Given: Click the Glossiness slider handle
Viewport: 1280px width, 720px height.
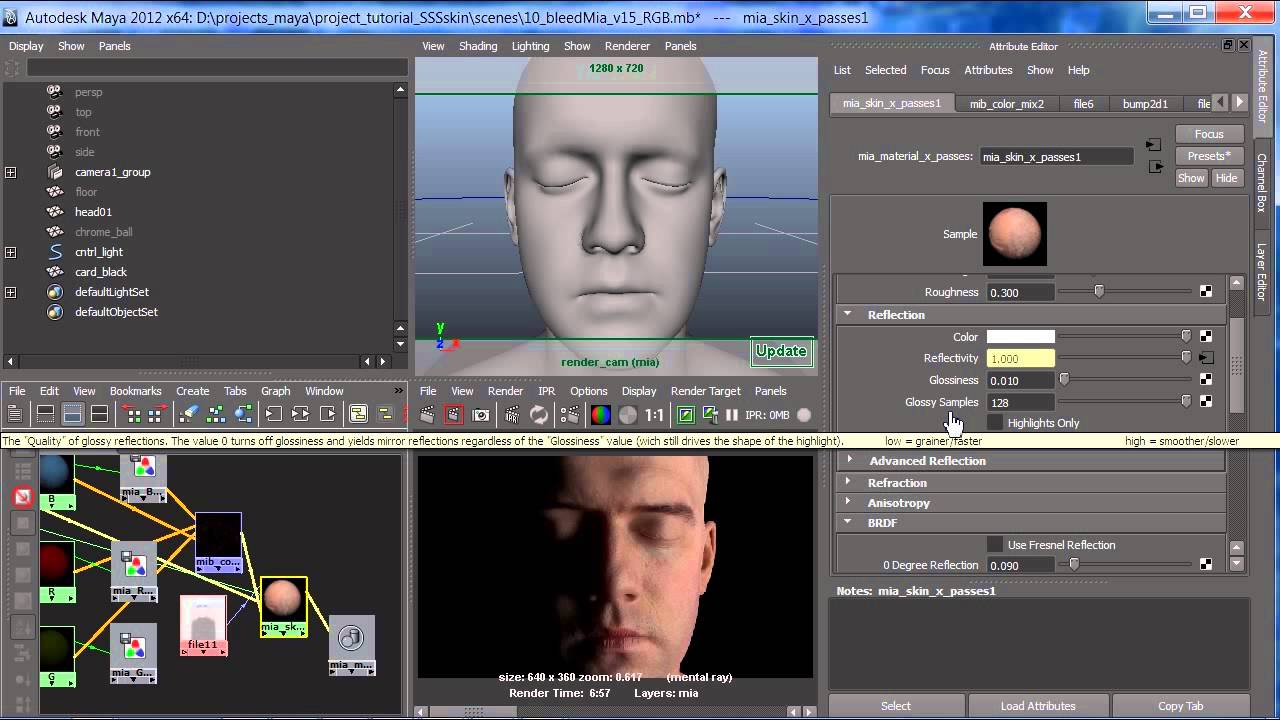Looking at the screenshot, I should 1064,380.
